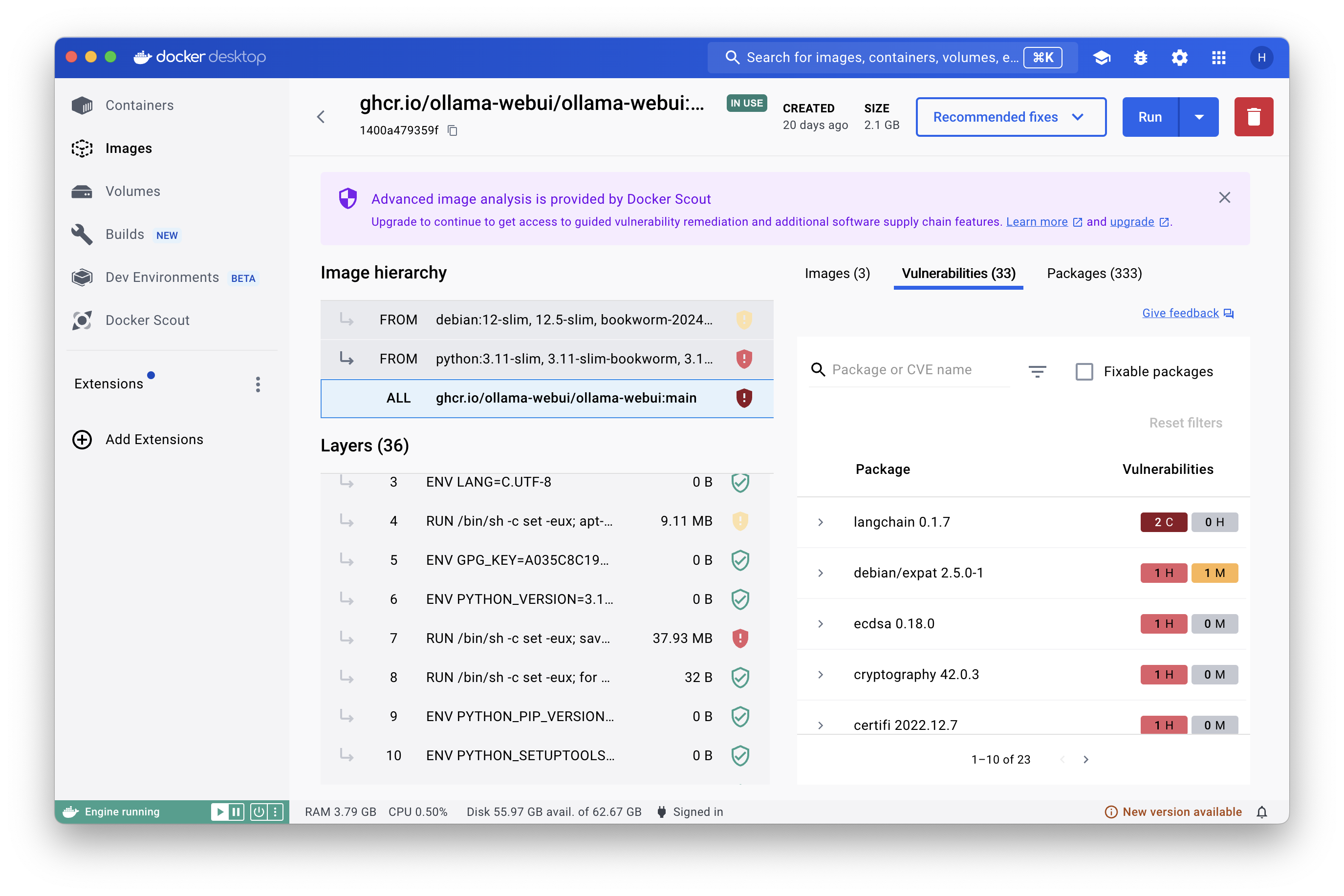Enable the Fixable packages checkbox

1084,371
